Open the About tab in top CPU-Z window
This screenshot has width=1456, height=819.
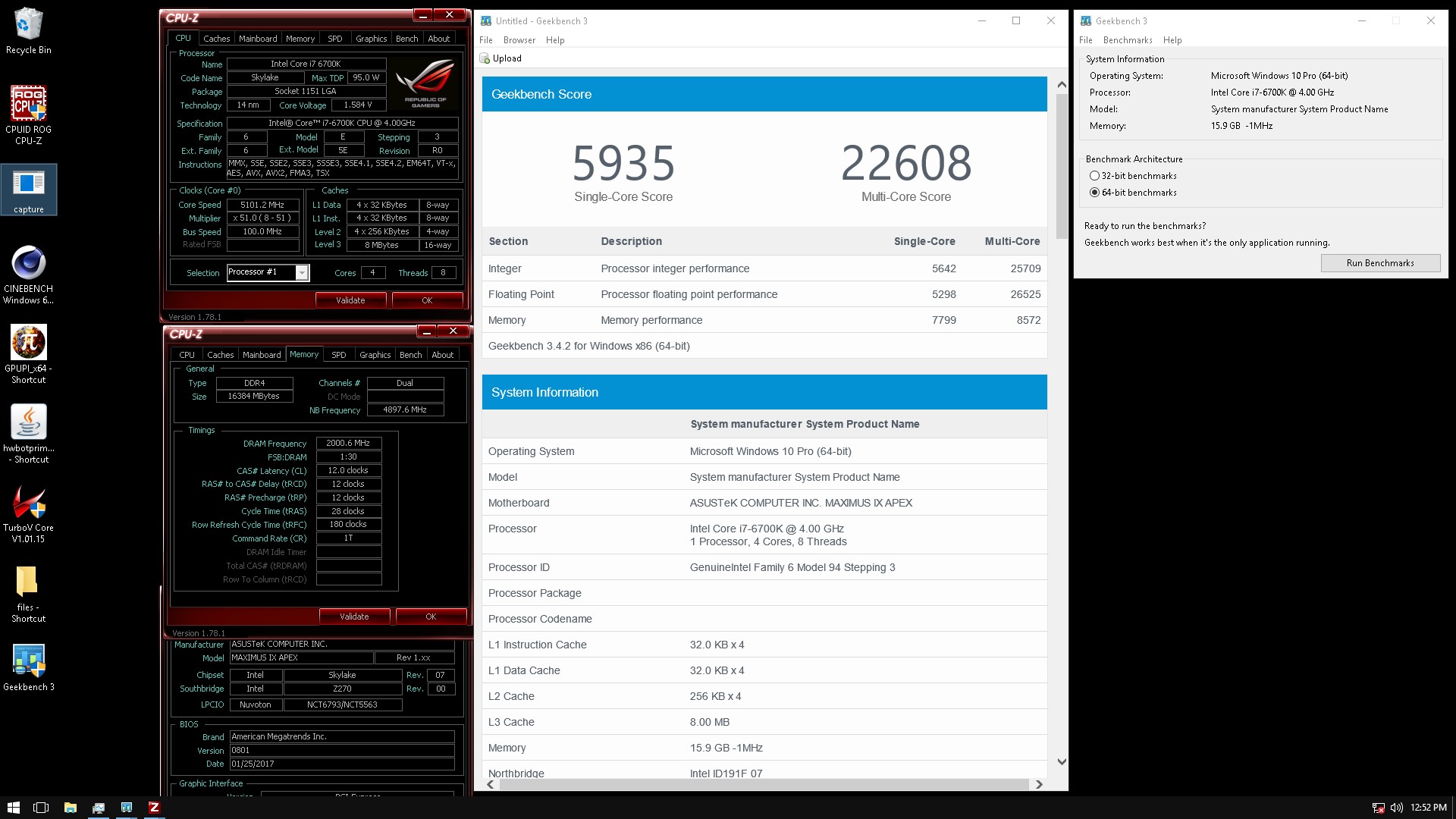tap(439, 39)
